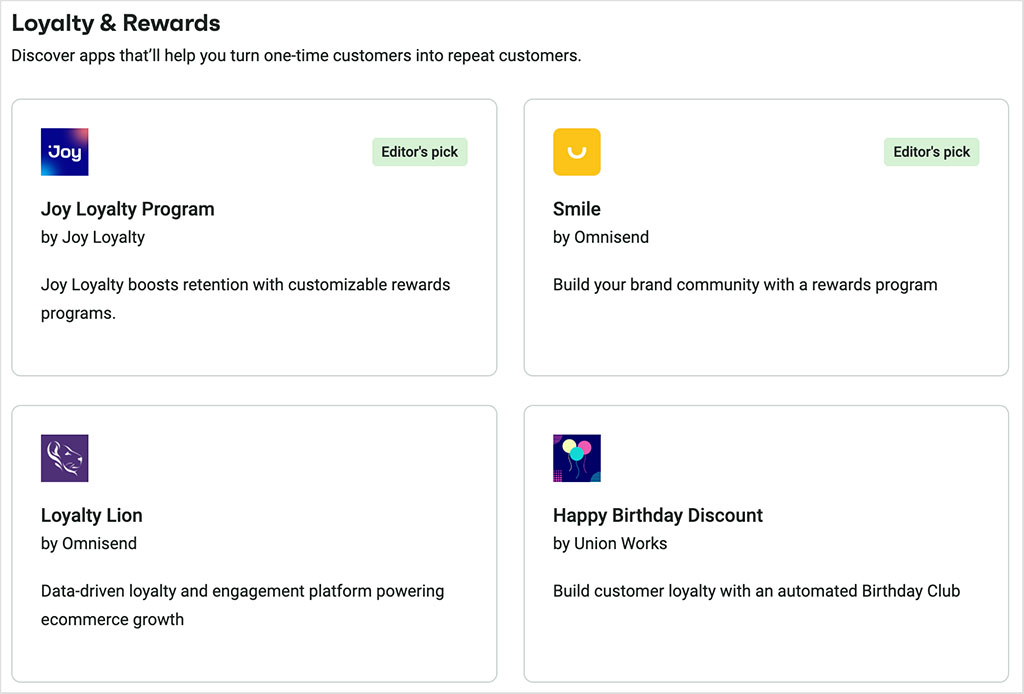Click 'by Joy Loyalty' developer name

tap(93, 238)
